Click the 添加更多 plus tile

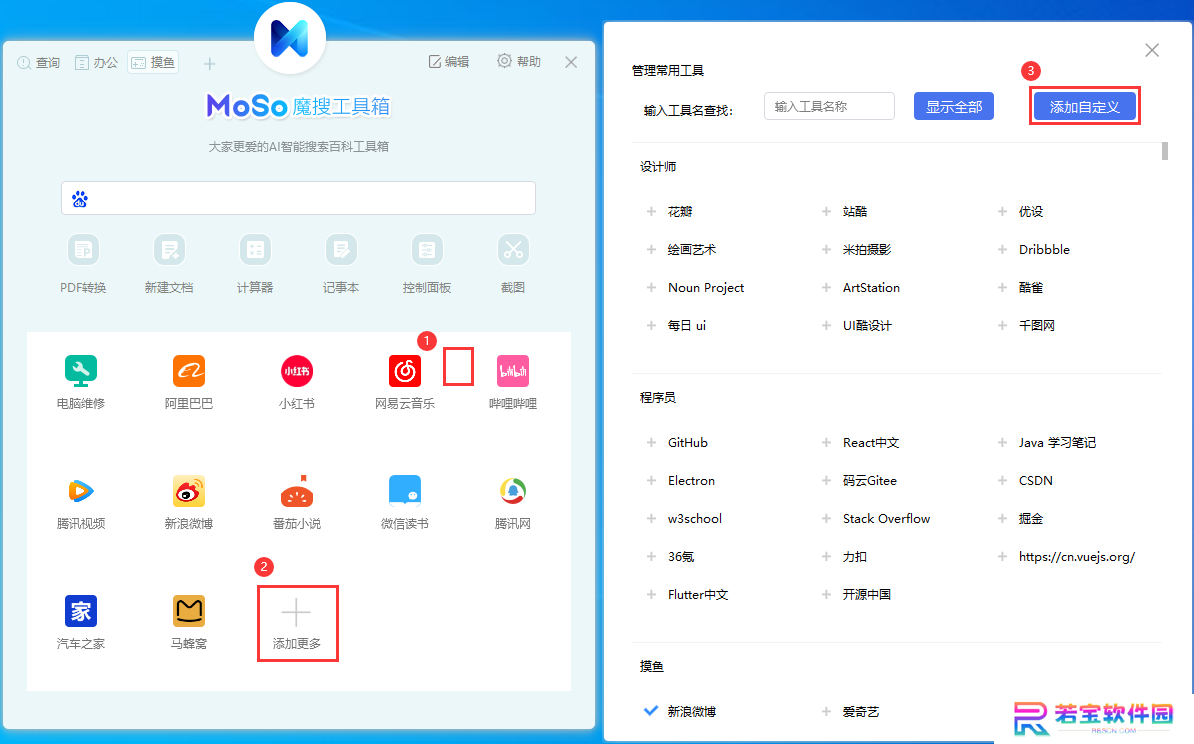297,623
